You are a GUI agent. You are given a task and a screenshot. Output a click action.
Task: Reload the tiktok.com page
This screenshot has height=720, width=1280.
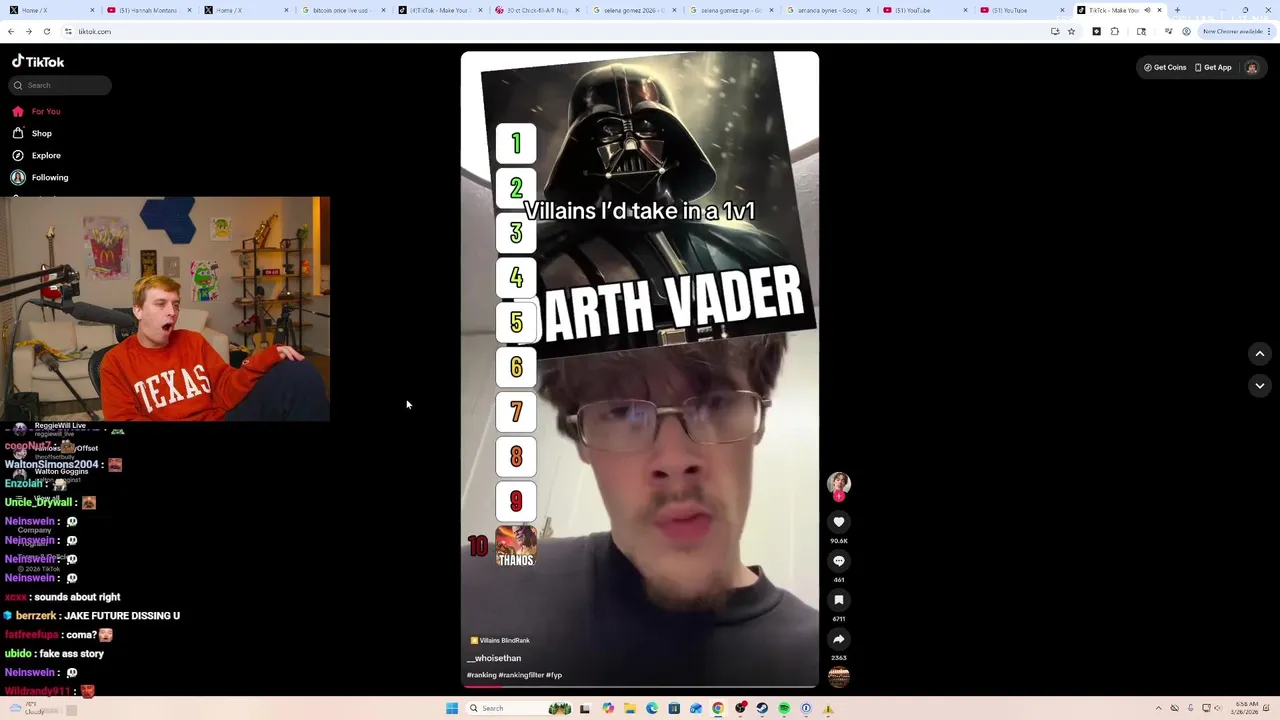tap(46, 31)
